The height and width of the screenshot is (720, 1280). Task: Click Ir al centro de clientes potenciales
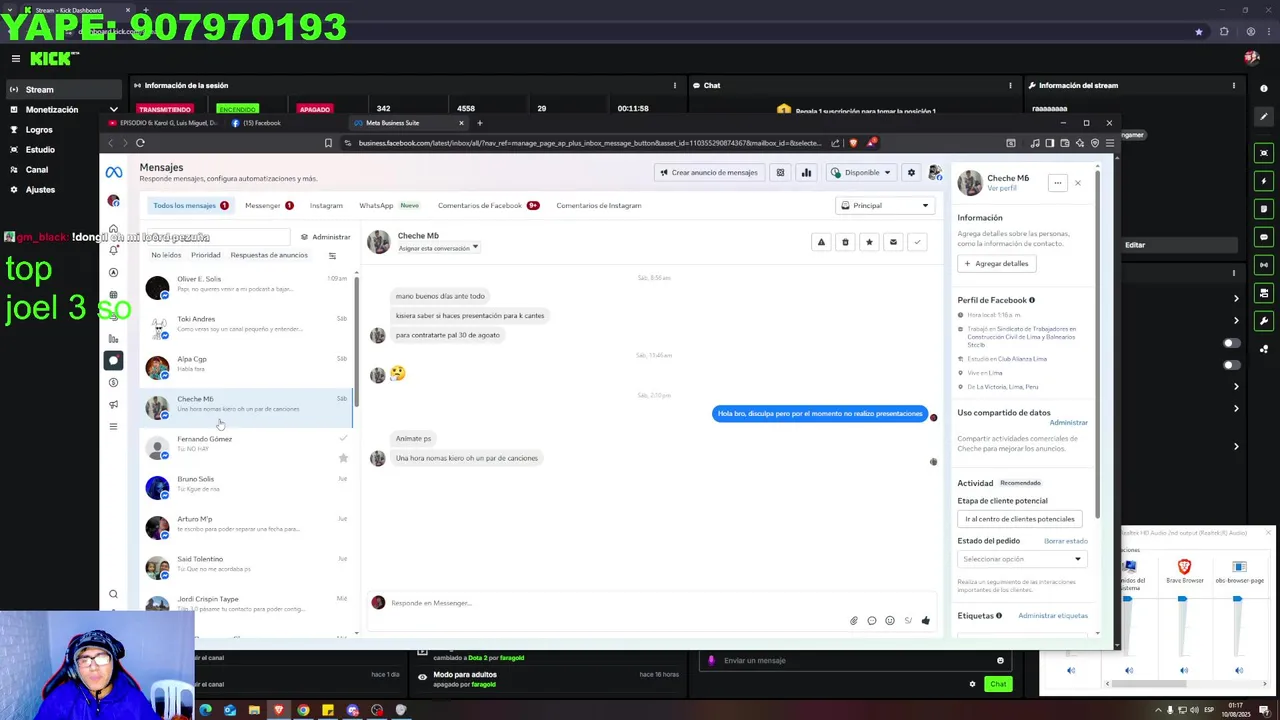[x=1020, y=519]
